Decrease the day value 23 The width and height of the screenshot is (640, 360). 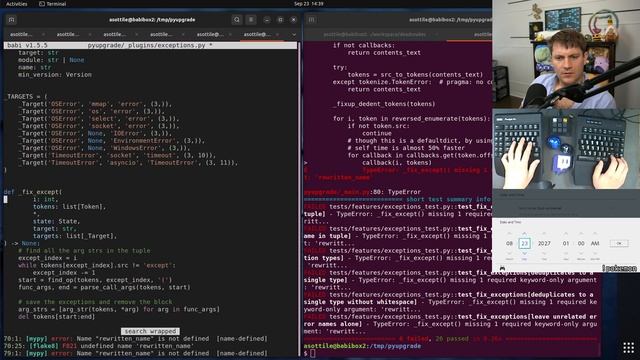coord(524,253)
